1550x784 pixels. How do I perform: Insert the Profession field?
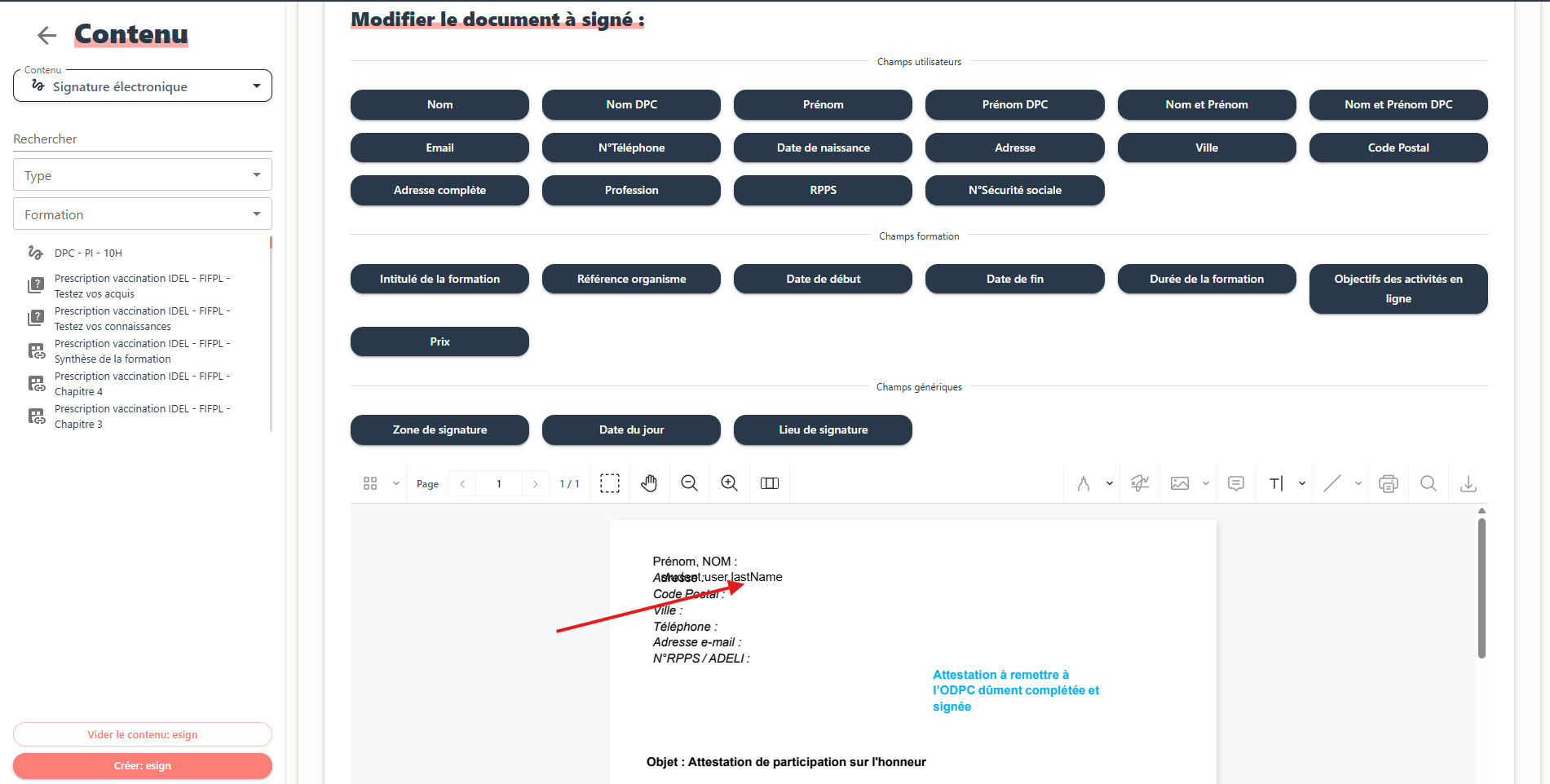(x=631, y=190)
